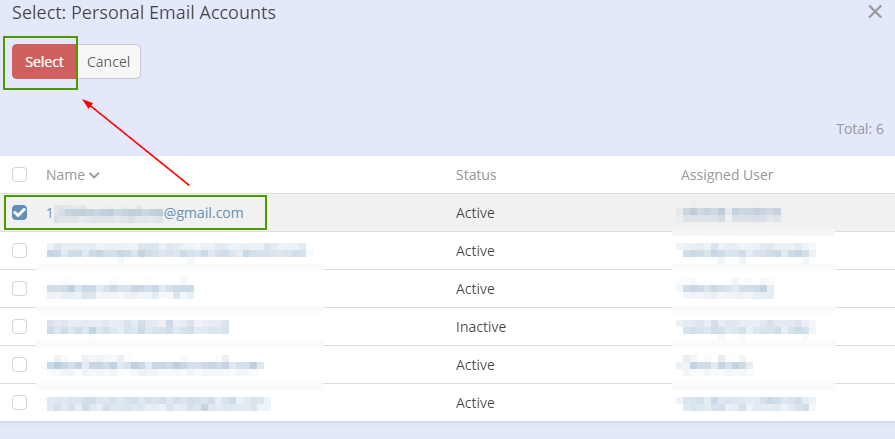The image size is (895, 439).
Task: Click the 'Total: 6' count label
Action: pos(860,129)
